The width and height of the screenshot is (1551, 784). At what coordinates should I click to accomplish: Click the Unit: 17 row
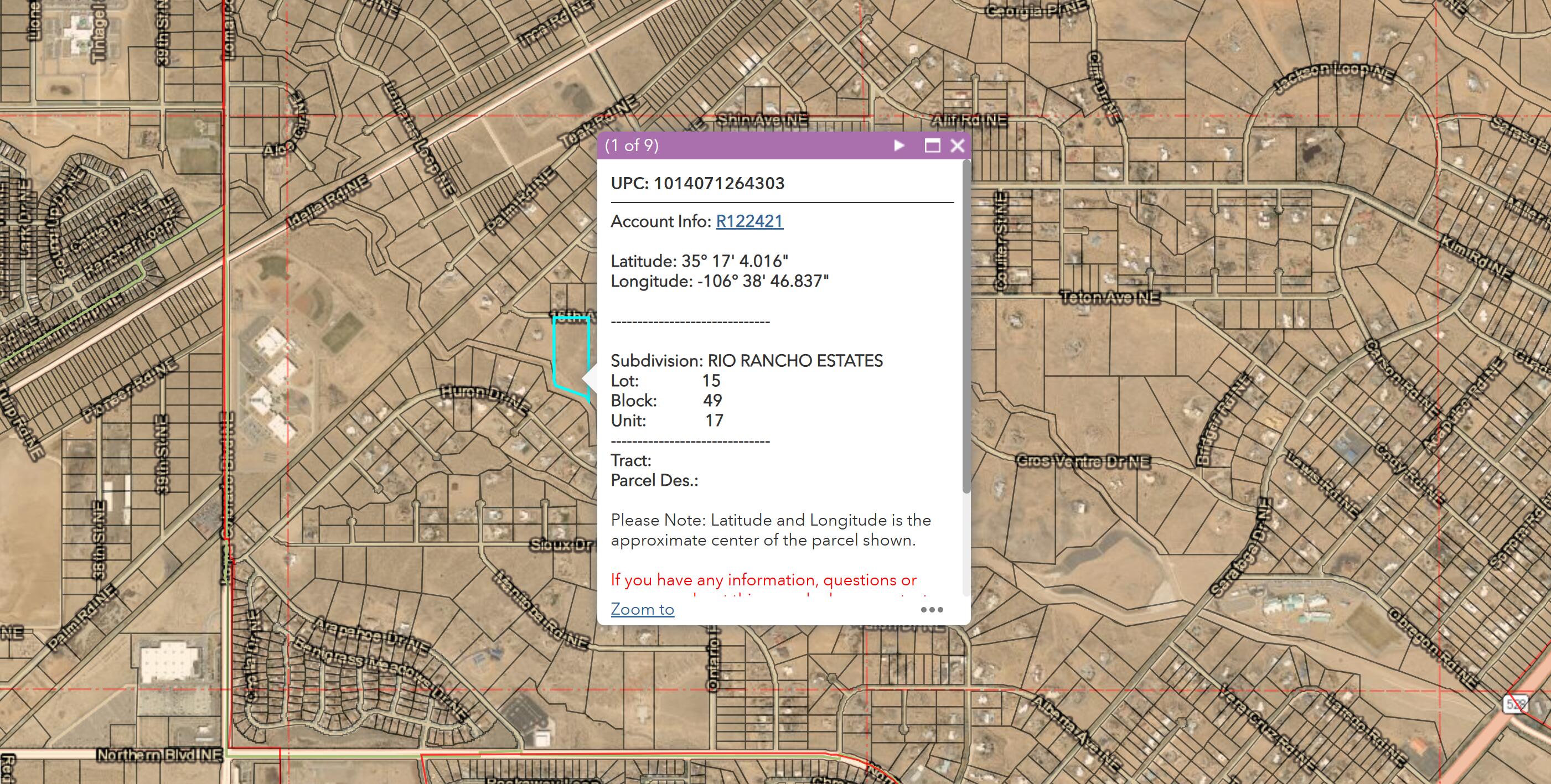pos(666,420)
